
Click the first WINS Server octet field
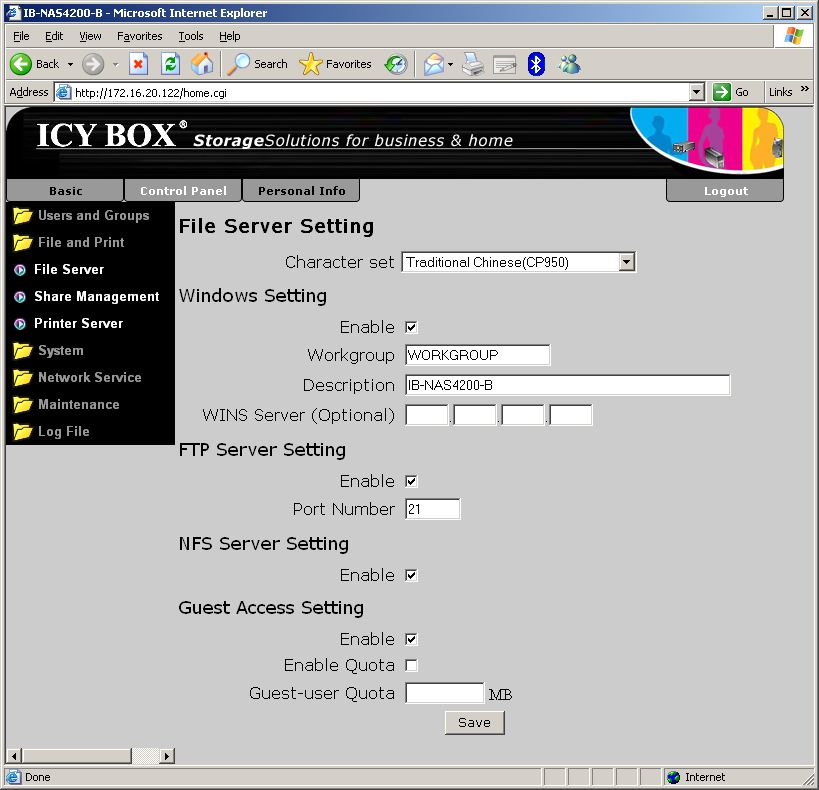[426, 415]
